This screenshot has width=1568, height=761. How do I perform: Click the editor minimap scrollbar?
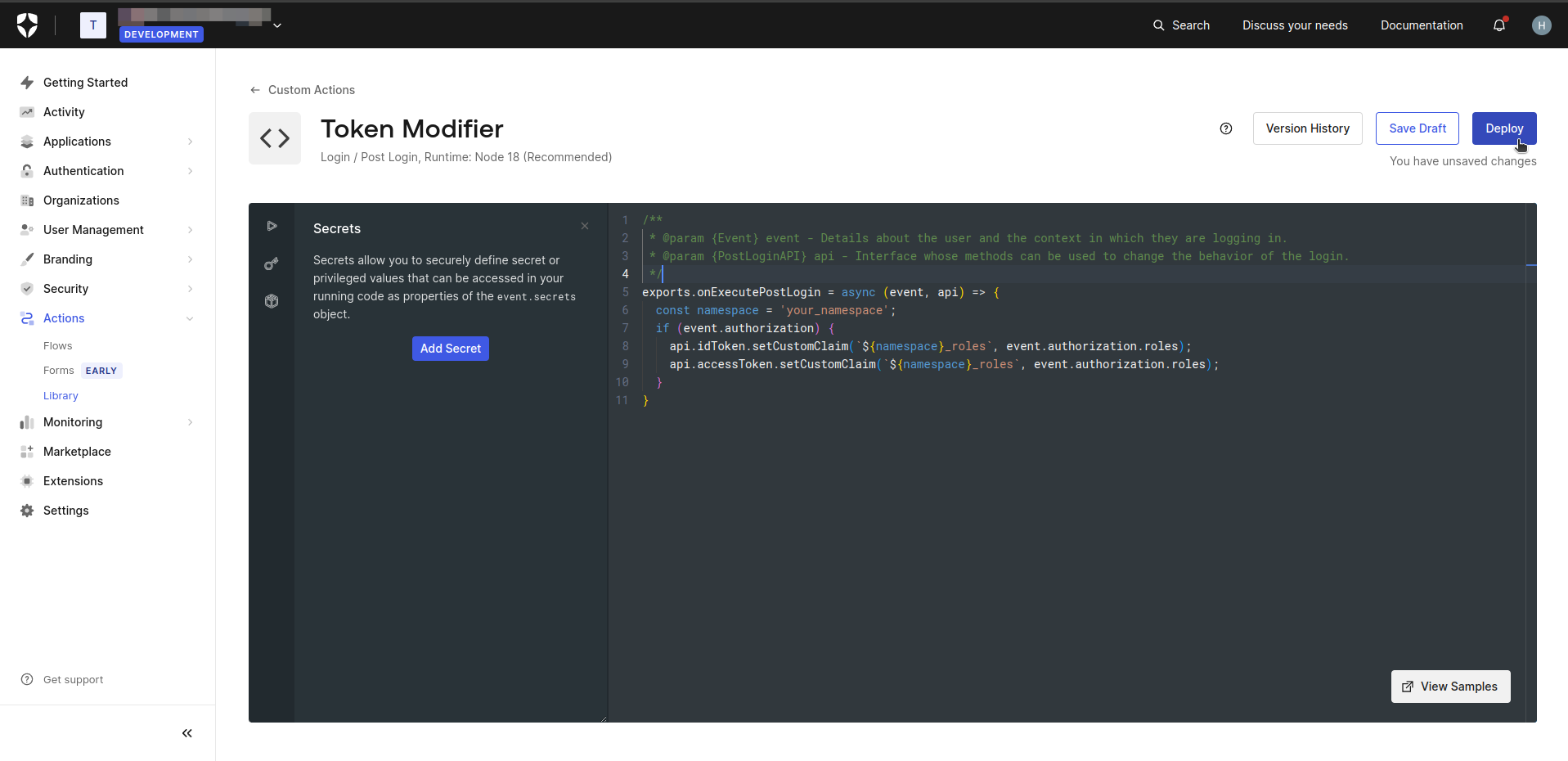pyautogui.click(x=1531, y=462)
